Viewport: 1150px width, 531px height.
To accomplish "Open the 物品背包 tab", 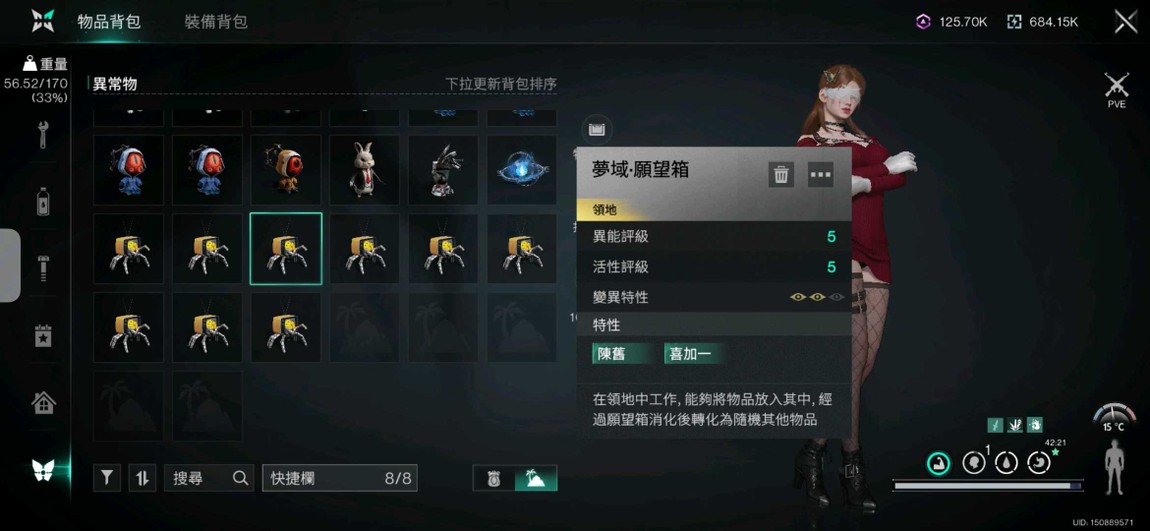I will click(x=109, y=21).
